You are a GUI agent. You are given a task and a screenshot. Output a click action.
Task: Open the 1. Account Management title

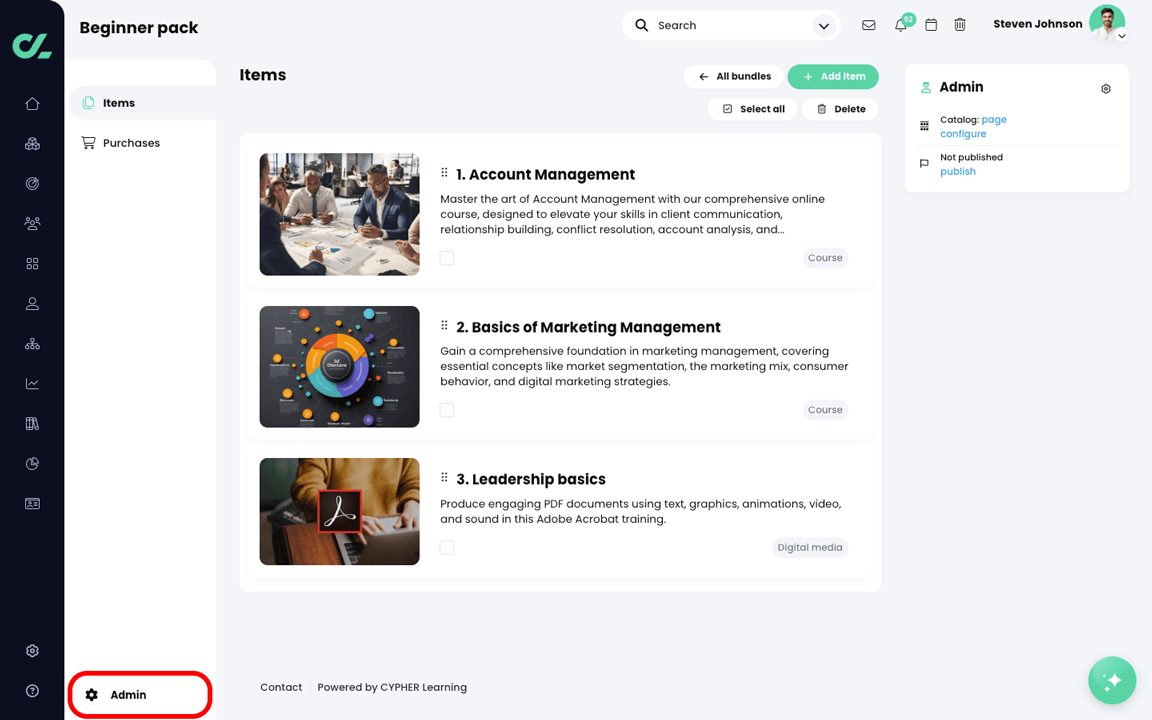545,174
